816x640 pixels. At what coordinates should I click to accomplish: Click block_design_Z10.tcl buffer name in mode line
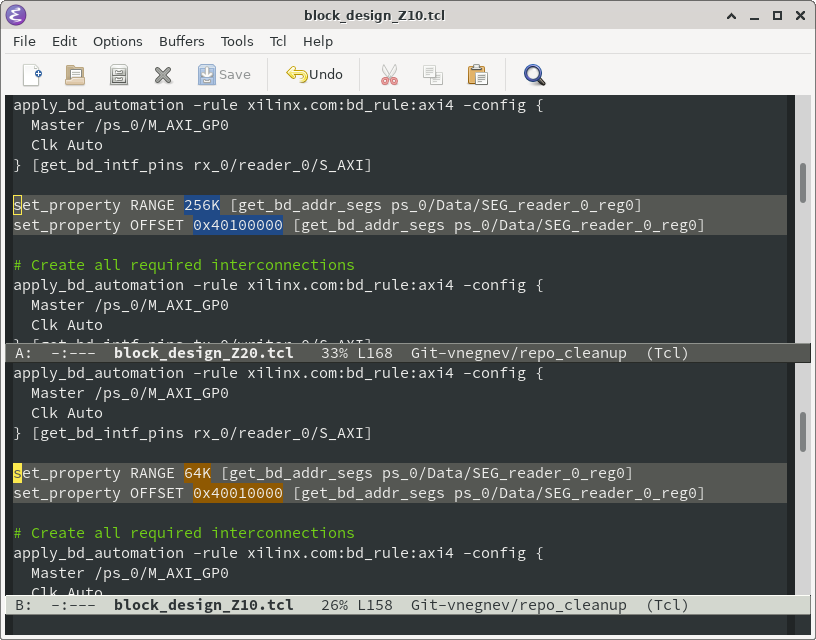203,605
